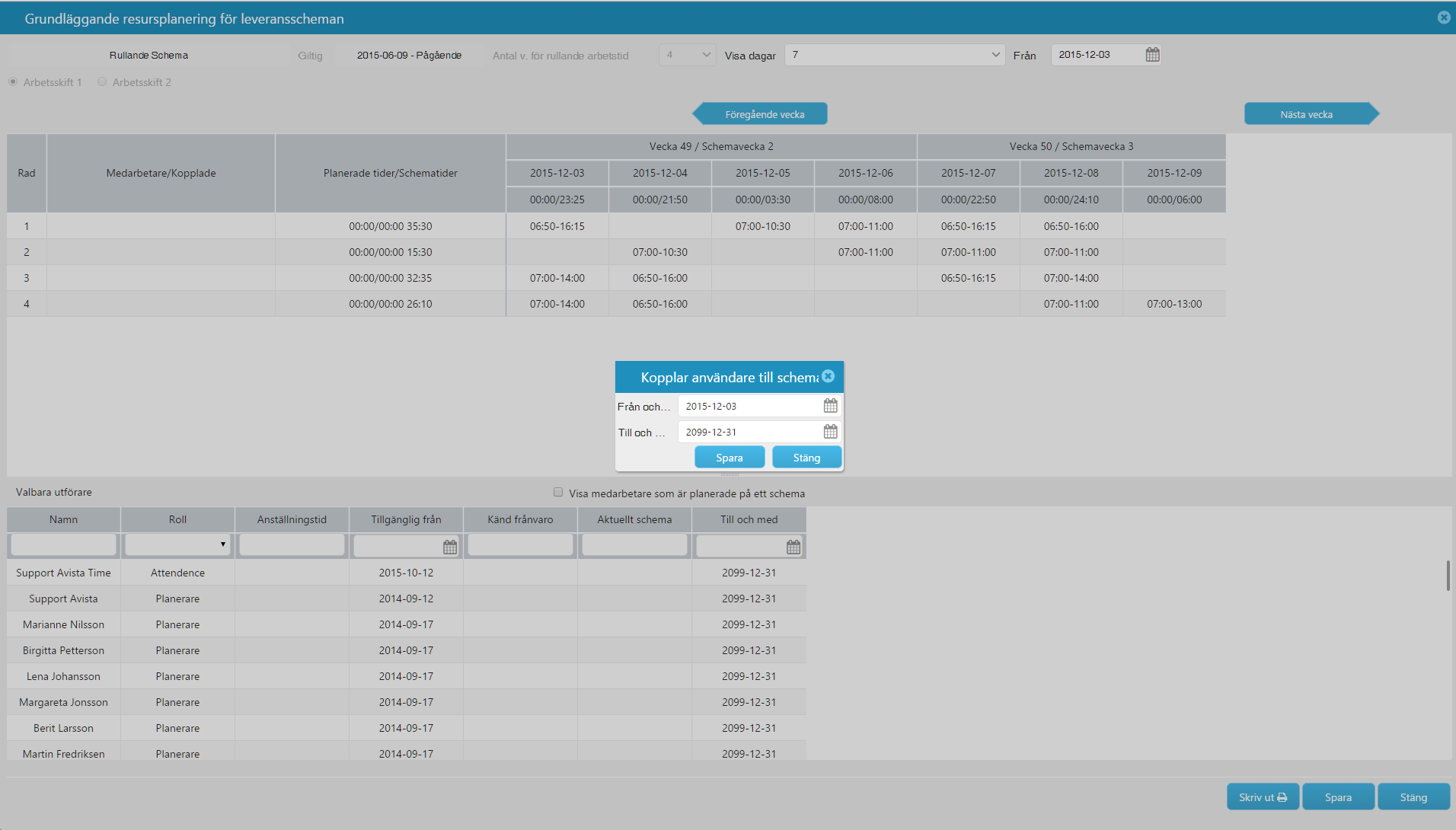Image resolution: width=1456 pixels, height=830 pixels.
Task: Open the Visa dagar dropdown
Action: [895, 55]
